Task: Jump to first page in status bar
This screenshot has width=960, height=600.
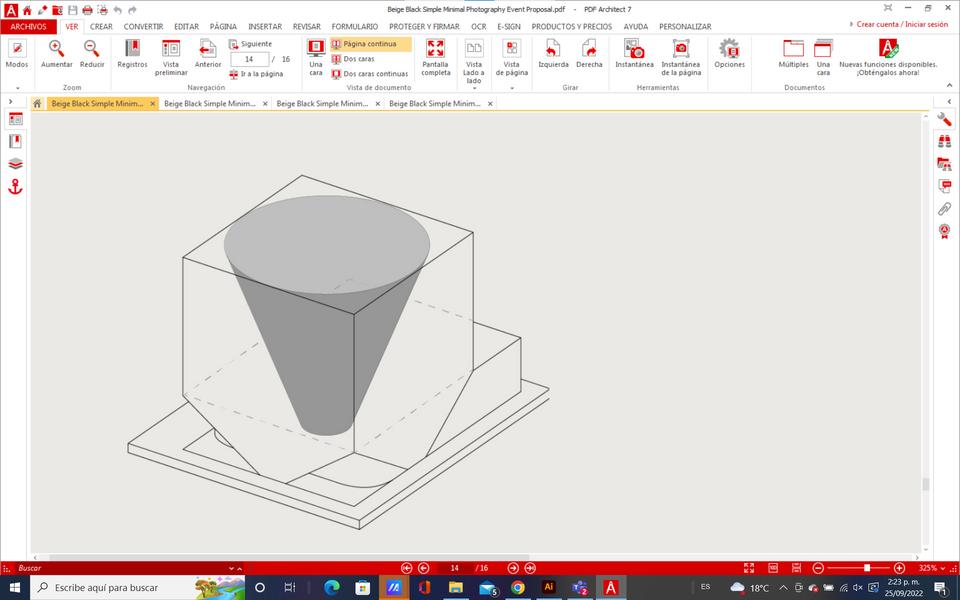Action: click(x=406, y=568)
